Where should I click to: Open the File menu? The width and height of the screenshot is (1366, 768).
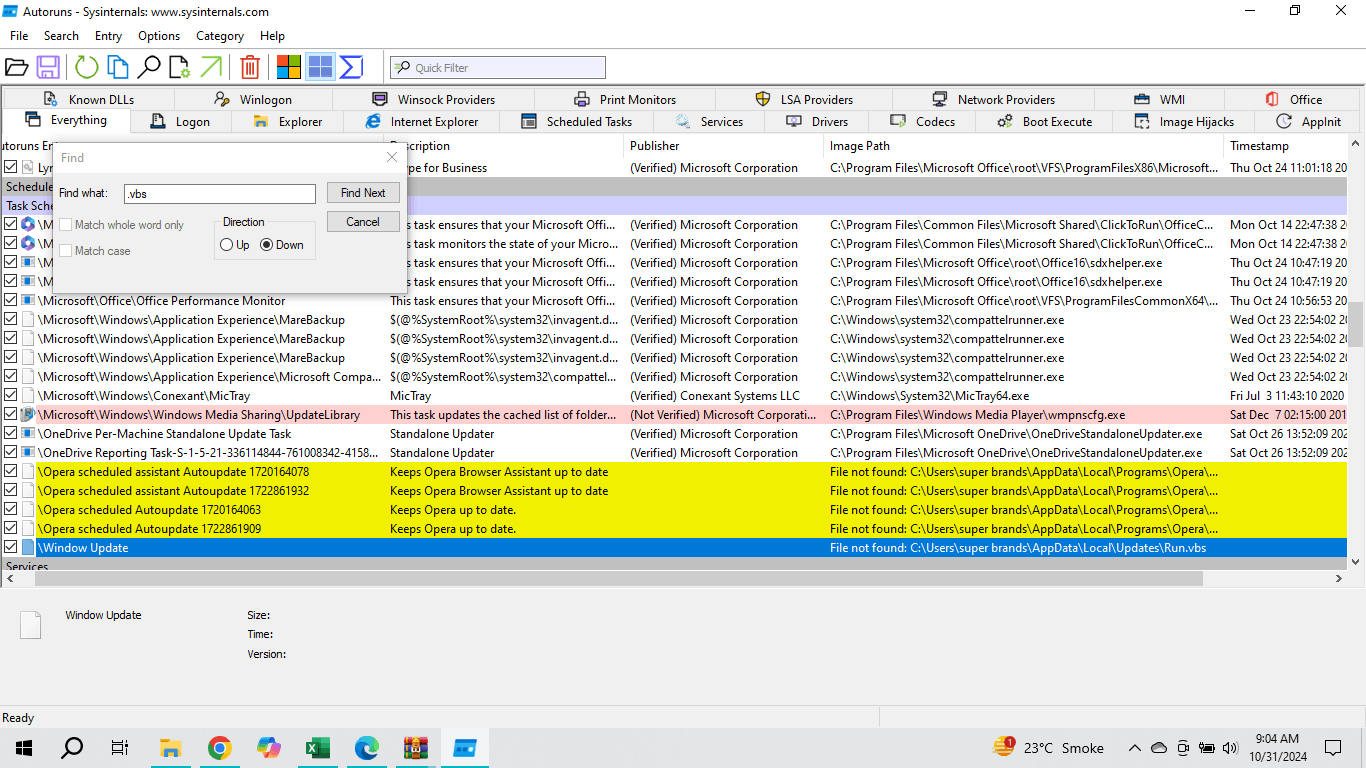tap(19, 36)
